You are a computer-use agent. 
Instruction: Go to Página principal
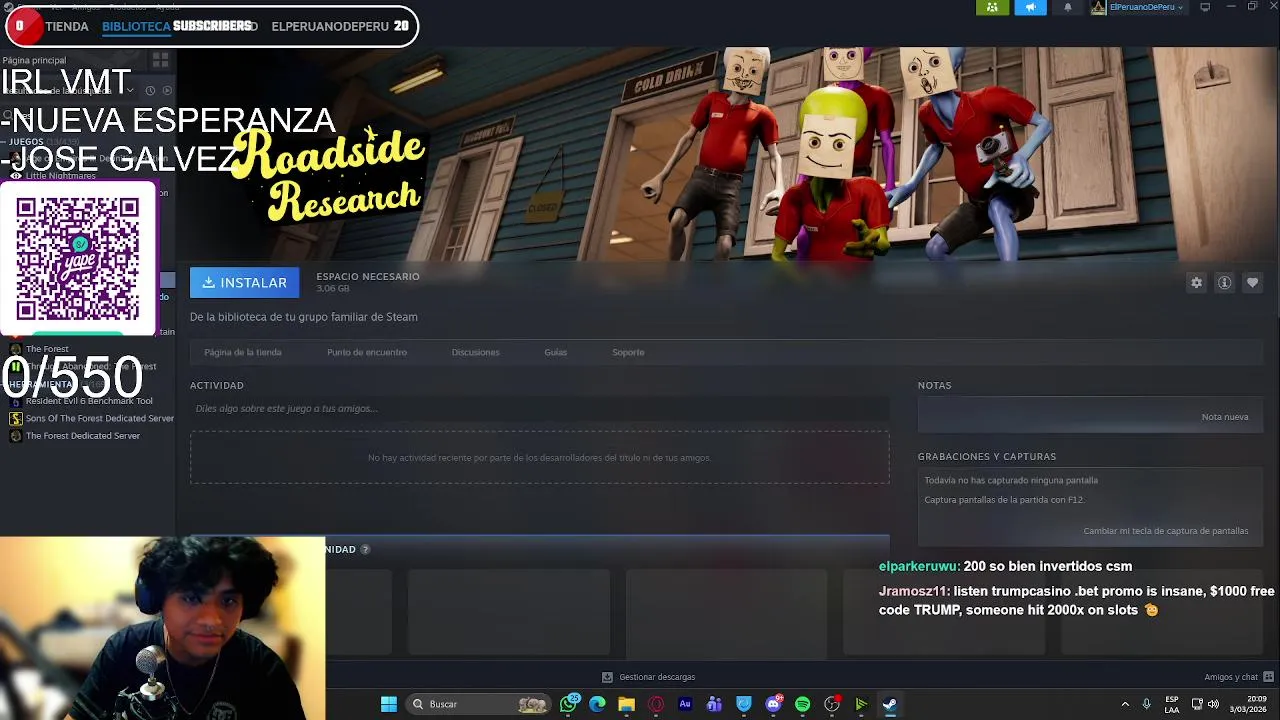[x=34, y=61]
